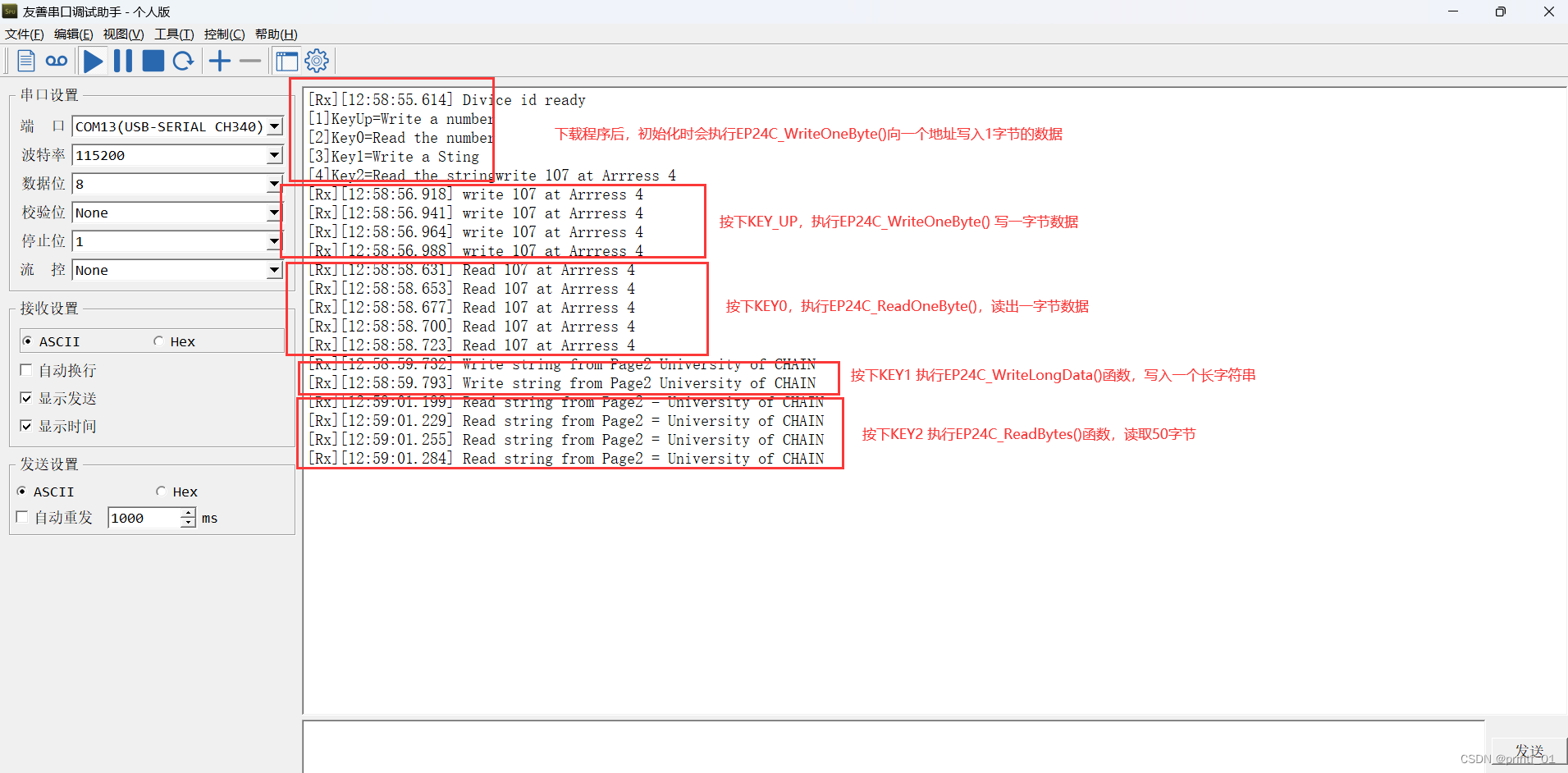Click log line timestamped 12:59:01.284

[566, 459]
